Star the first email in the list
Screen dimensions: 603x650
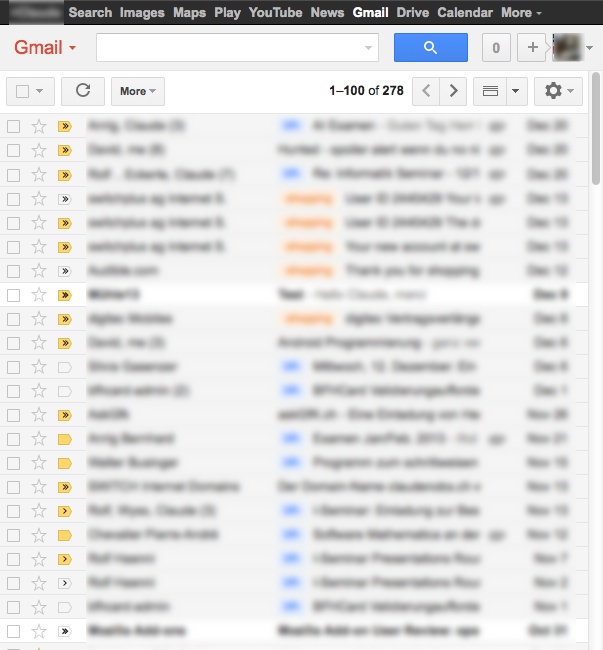tap(39, 126)
